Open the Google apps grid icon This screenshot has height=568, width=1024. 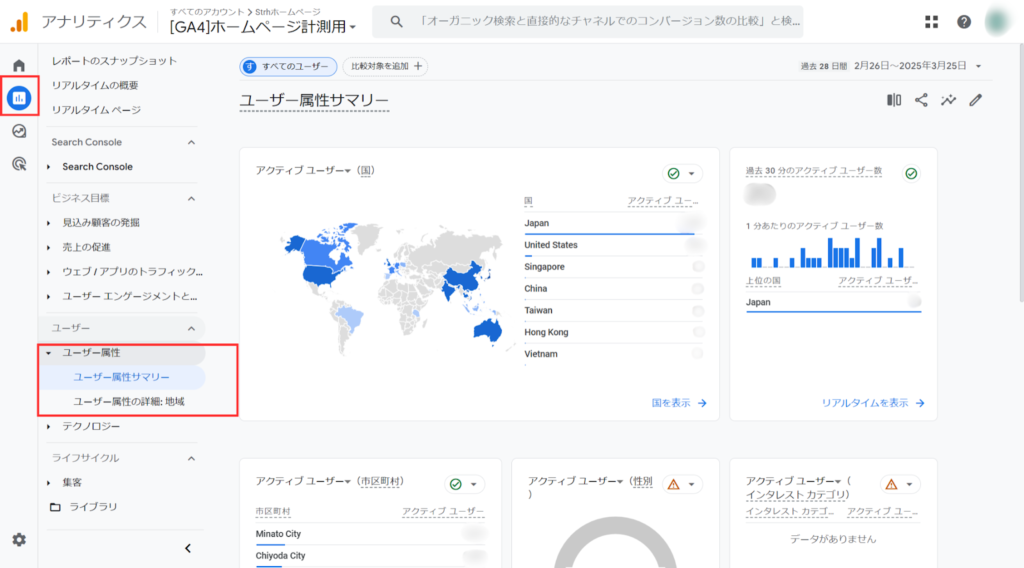pyautogui.click(x=931, y=22)
